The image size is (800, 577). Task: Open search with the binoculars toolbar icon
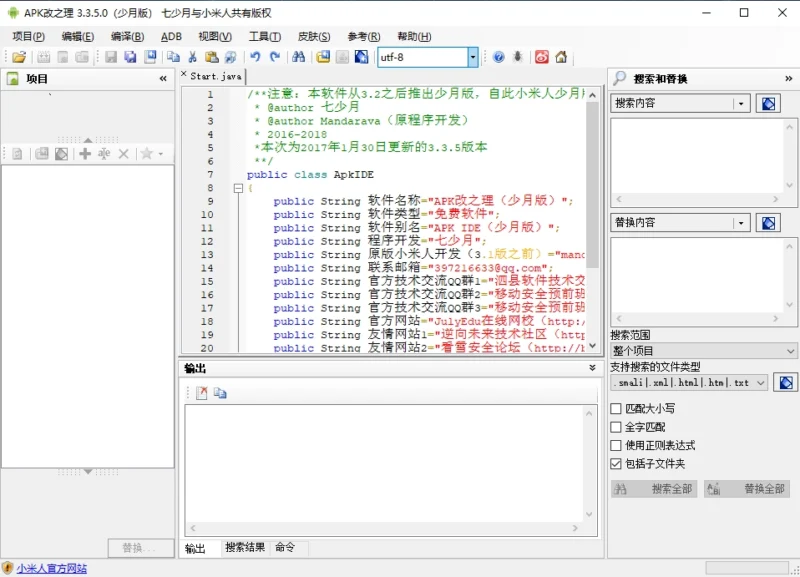(x=301, y=57)
